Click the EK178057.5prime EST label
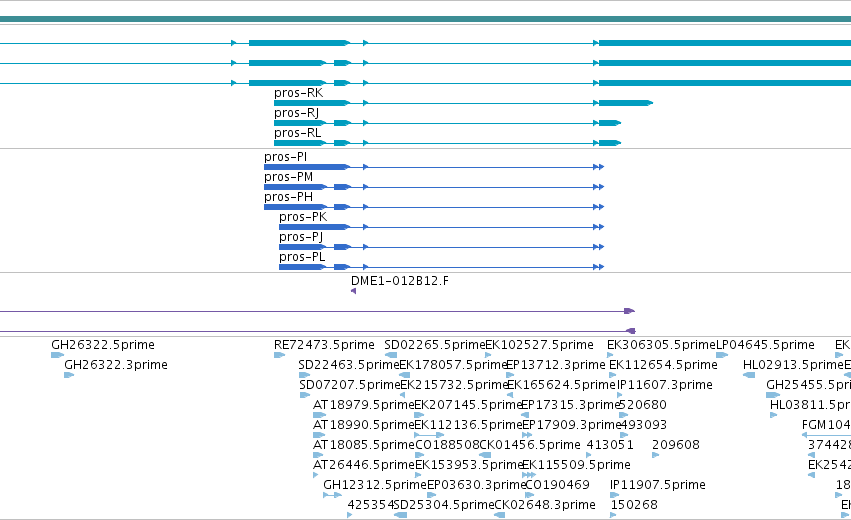This screenshot has height=520, width=851. 453,365
